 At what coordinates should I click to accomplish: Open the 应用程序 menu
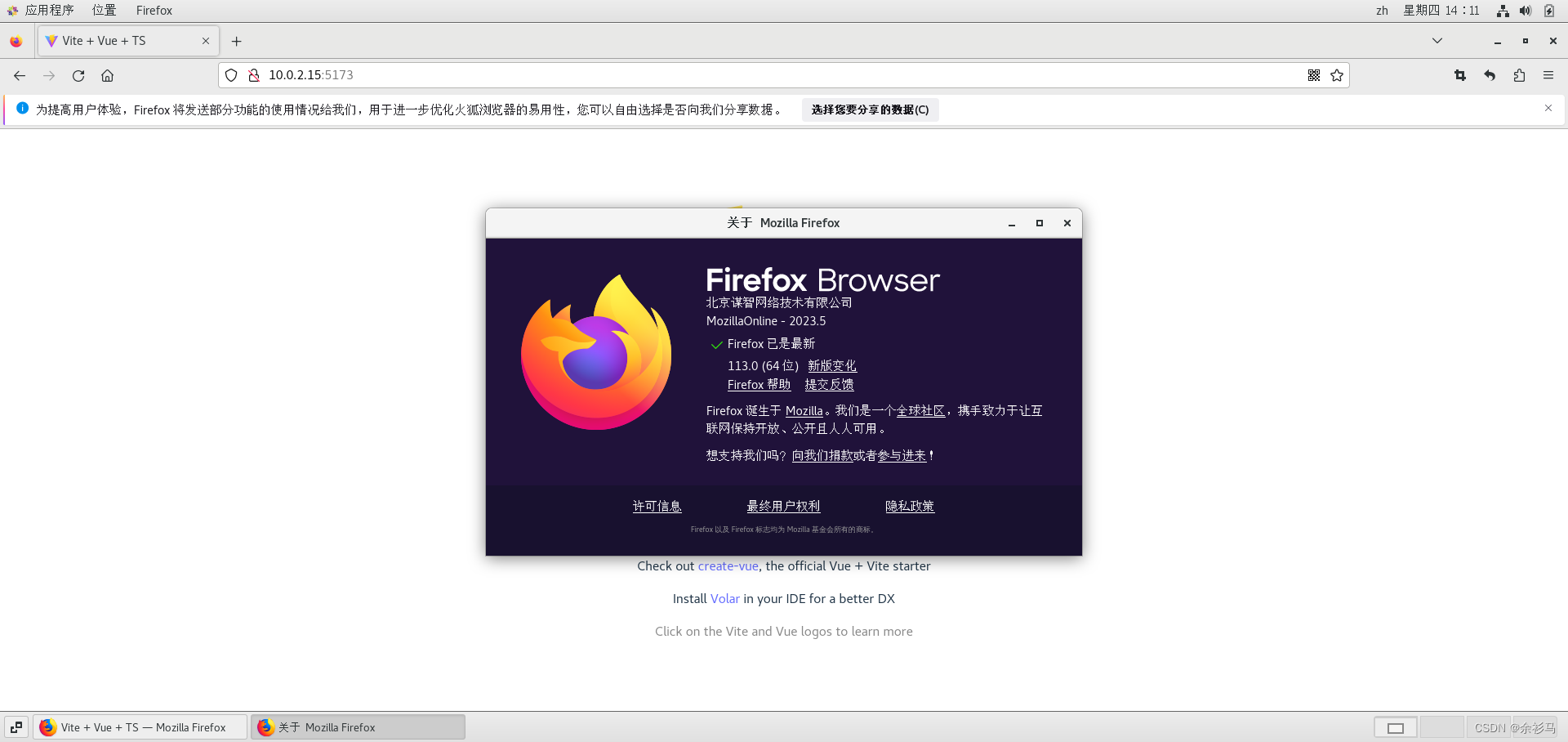[x=49, y=11]
